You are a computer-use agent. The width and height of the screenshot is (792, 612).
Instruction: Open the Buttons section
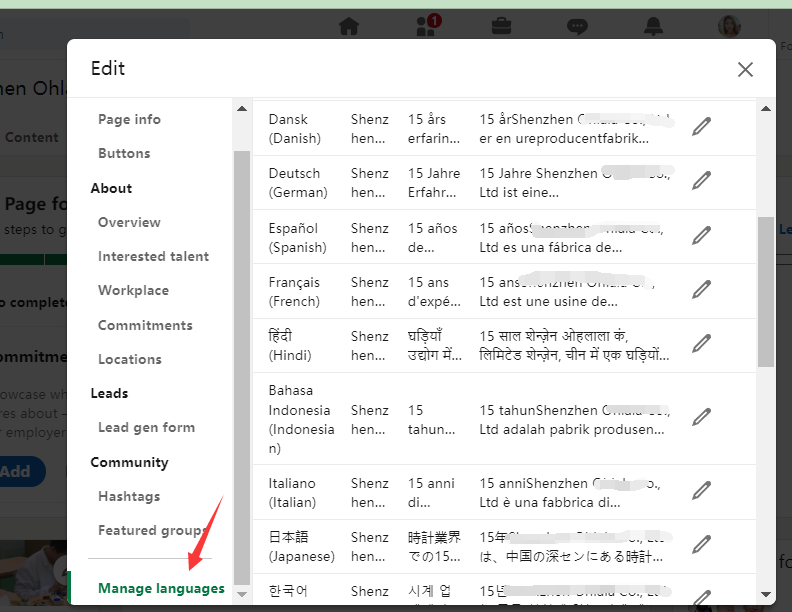pos(124,154)
